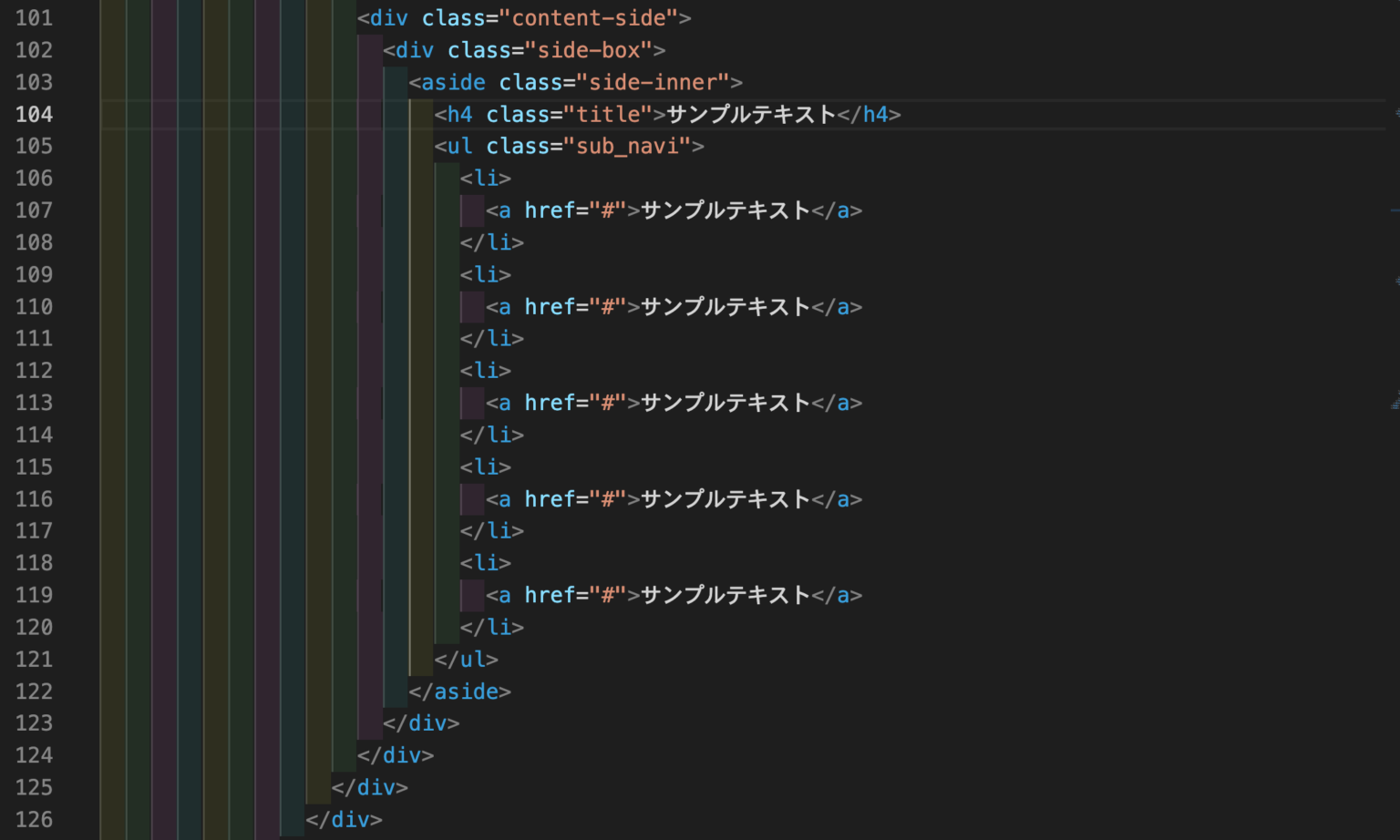Click the closing aside tag on line 122
The width and height of the screenshot is (1400, 840).
click(461, 691)
